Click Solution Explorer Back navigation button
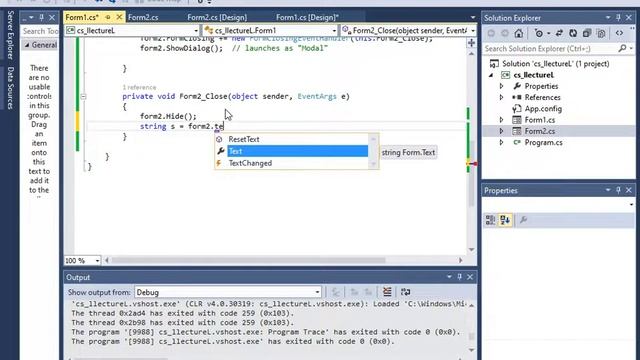The width and height of the screenshot is (640, 360). [x=491, y=33]
